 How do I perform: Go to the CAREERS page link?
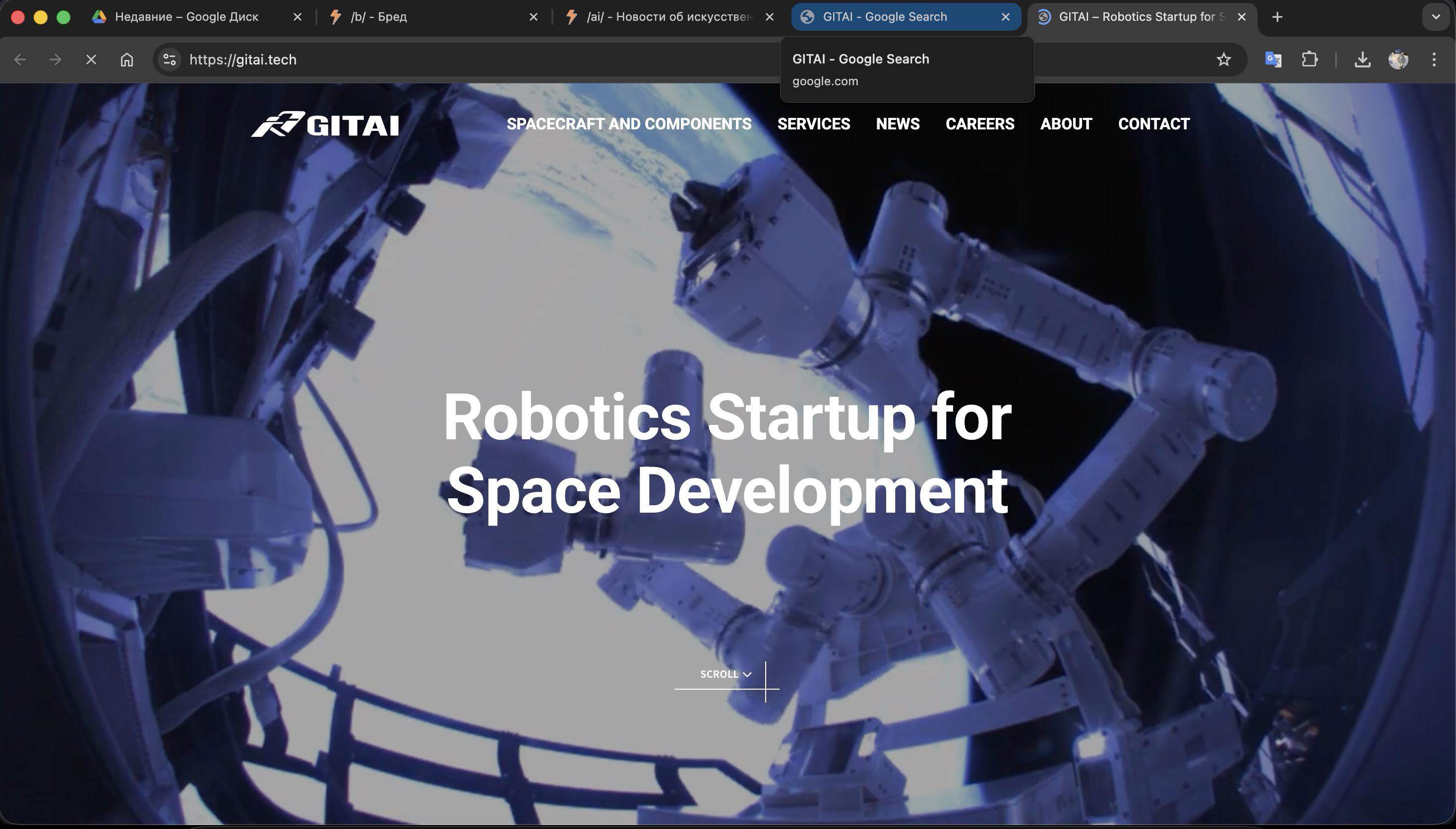click(x=979, y=124)
